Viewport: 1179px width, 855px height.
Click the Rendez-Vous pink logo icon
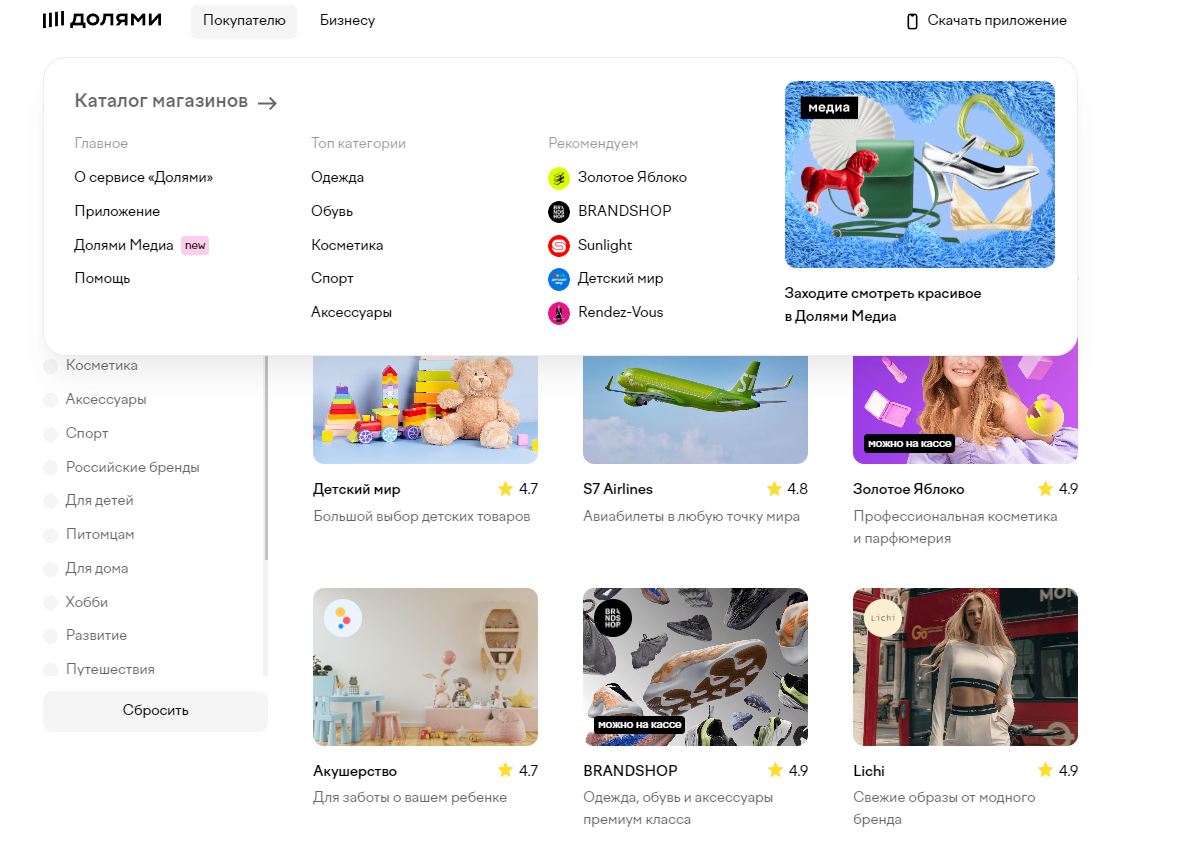(559, 313)
